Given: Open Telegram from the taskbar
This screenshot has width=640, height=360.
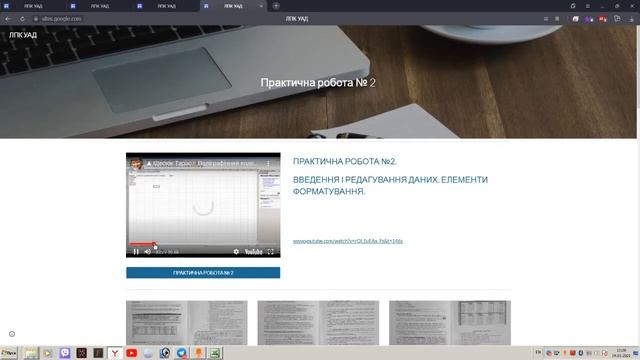Looking at the screenshot, I should pos(182,353).
